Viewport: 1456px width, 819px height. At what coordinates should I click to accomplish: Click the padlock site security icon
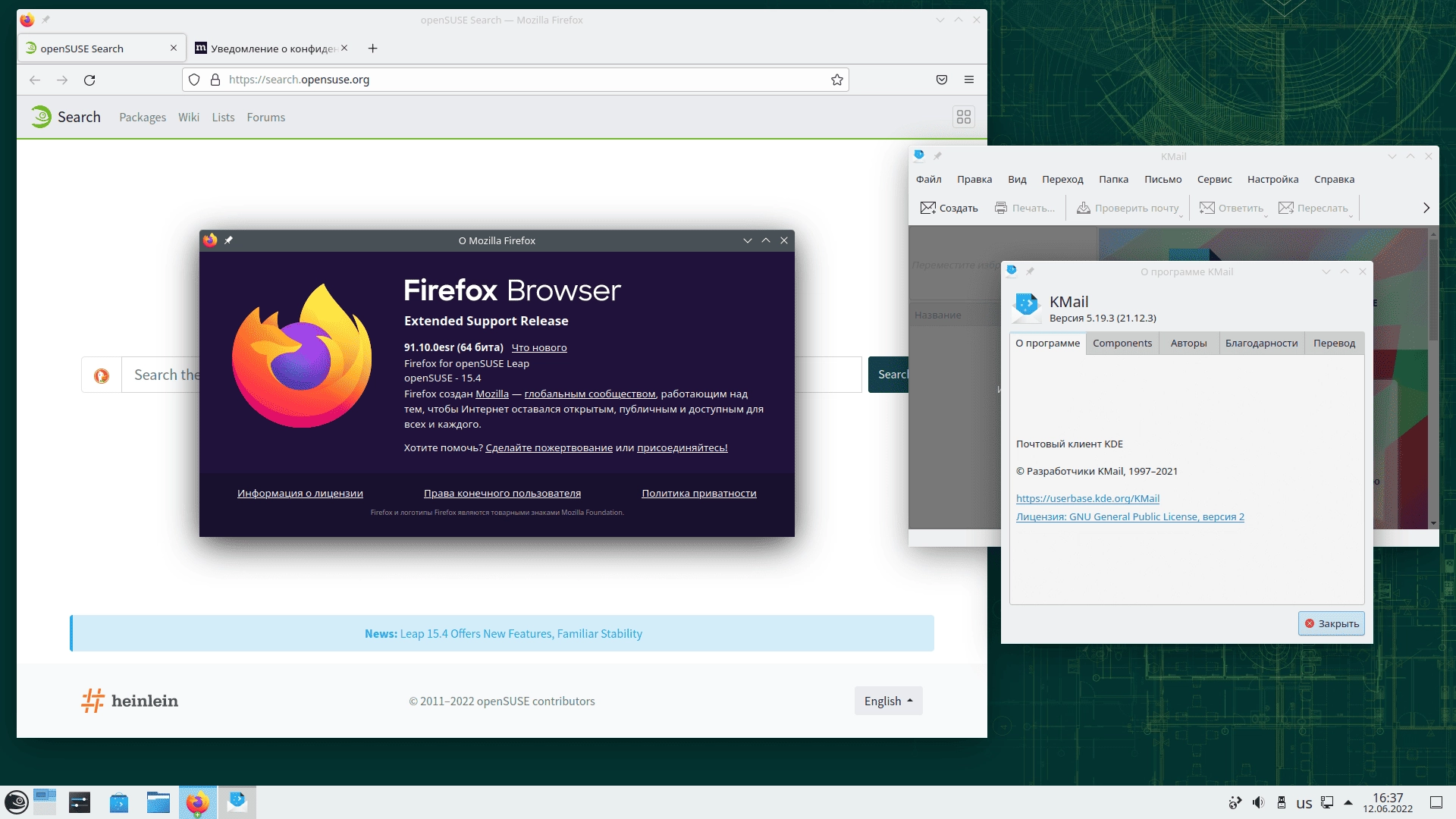point(215,80)
